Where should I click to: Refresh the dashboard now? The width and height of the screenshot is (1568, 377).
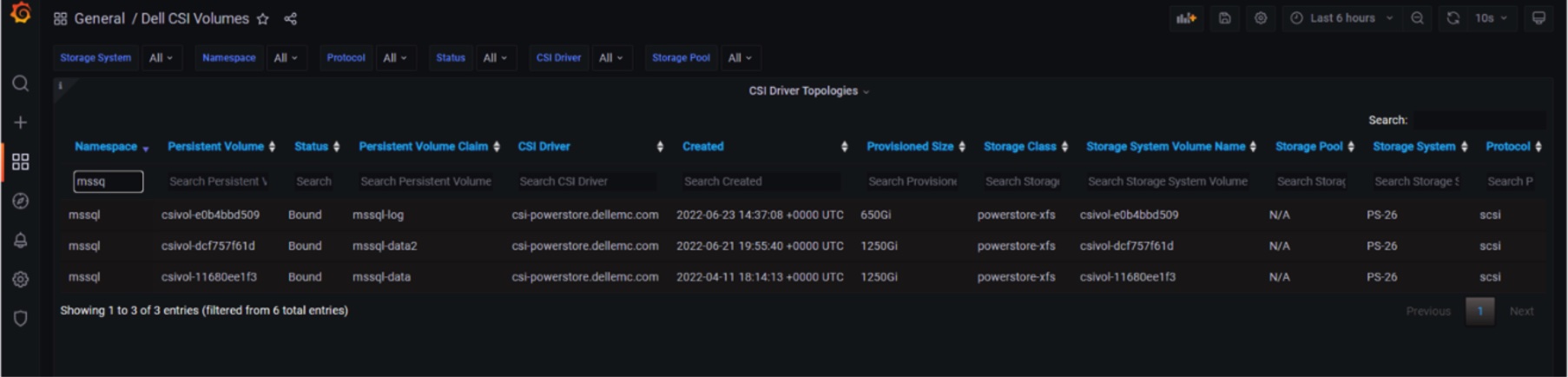(1453, 18)
